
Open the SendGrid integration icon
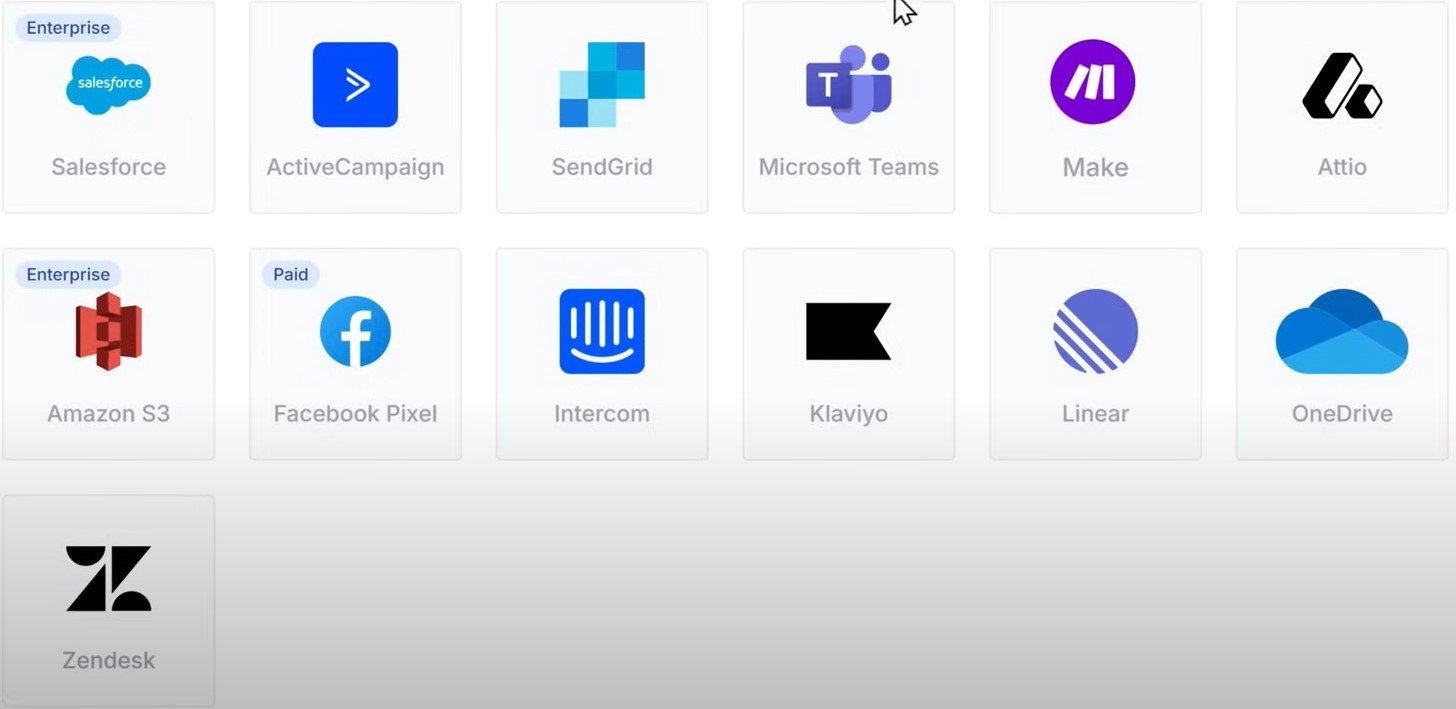tap(602, 85)
